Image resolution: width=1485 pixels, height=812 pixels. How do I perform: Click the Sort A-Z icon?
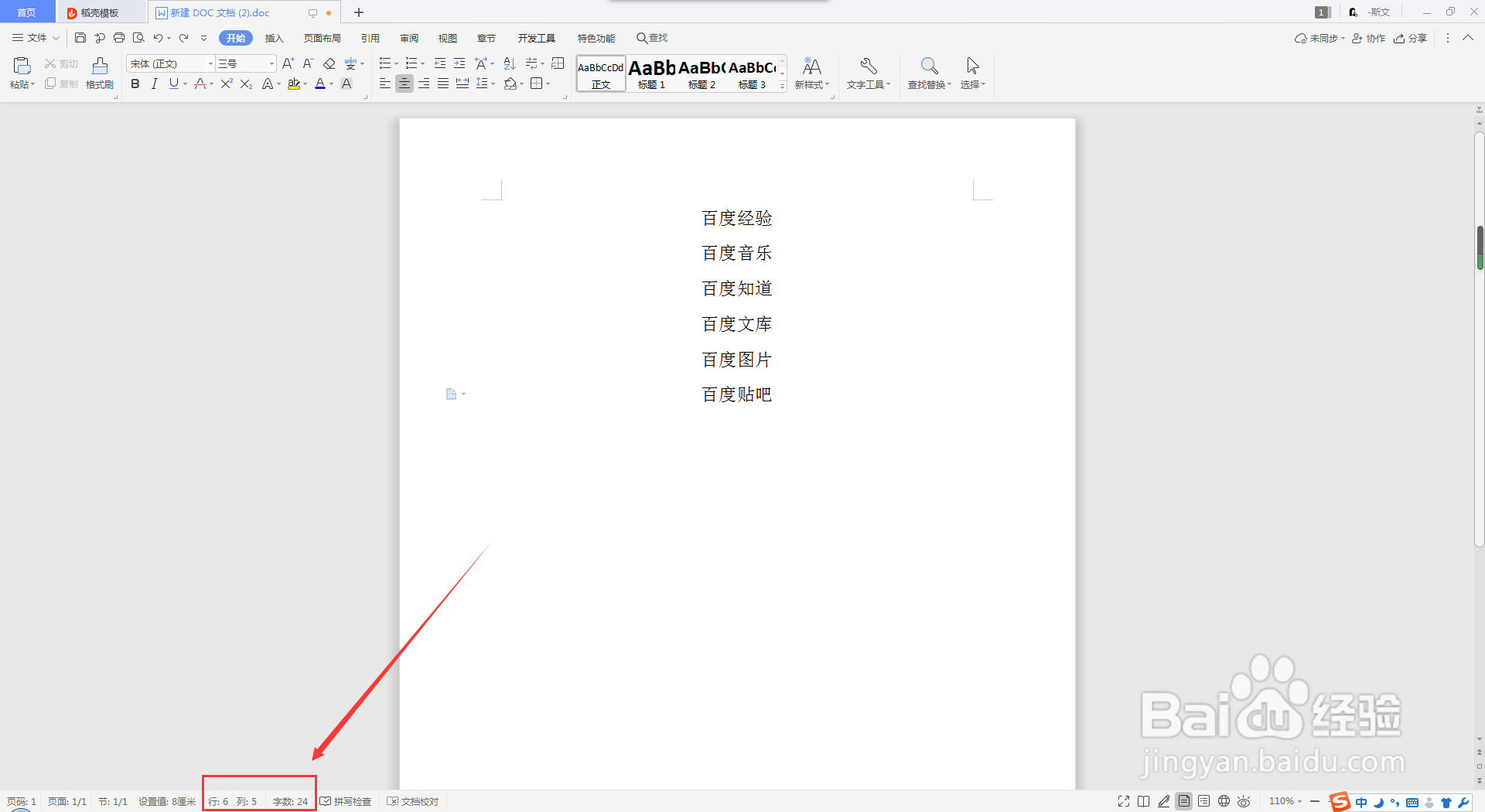point(510,63)
